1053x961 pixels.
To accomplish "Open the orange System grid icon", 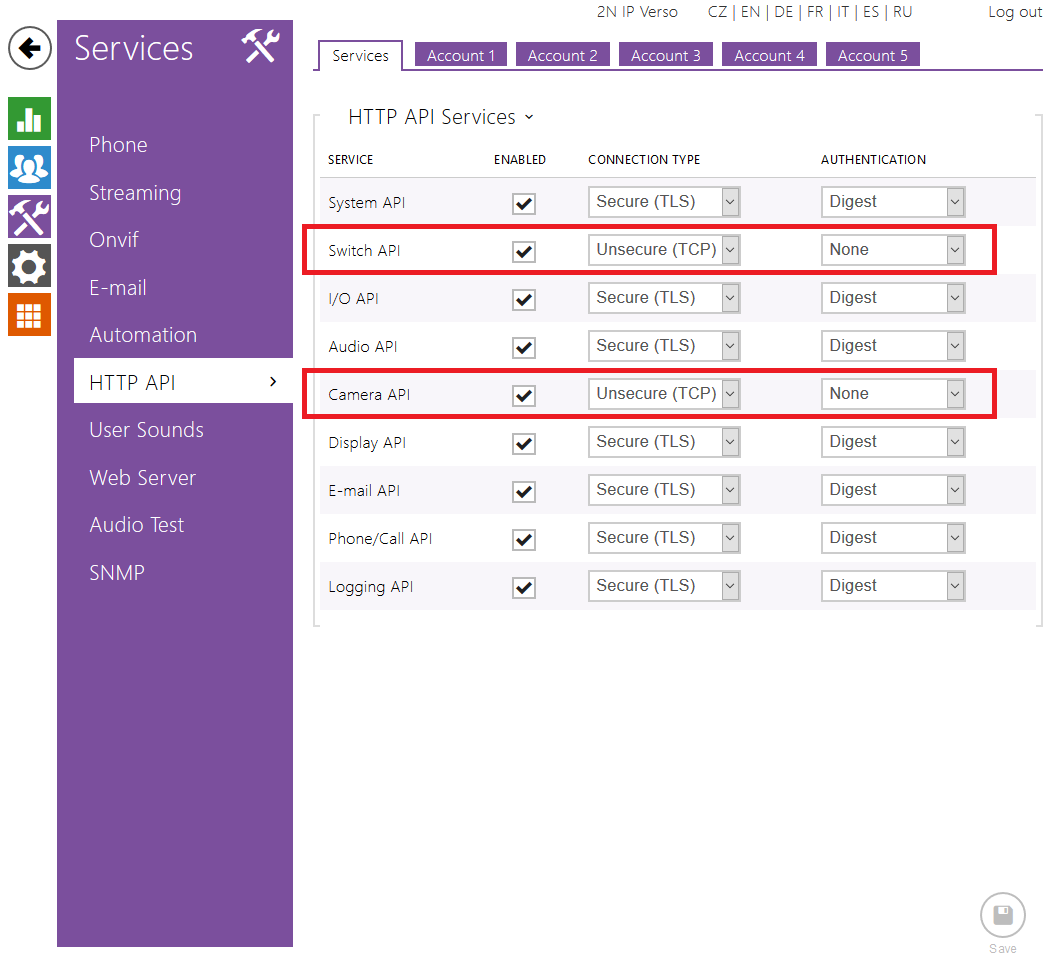I will (x=29, y=315).
